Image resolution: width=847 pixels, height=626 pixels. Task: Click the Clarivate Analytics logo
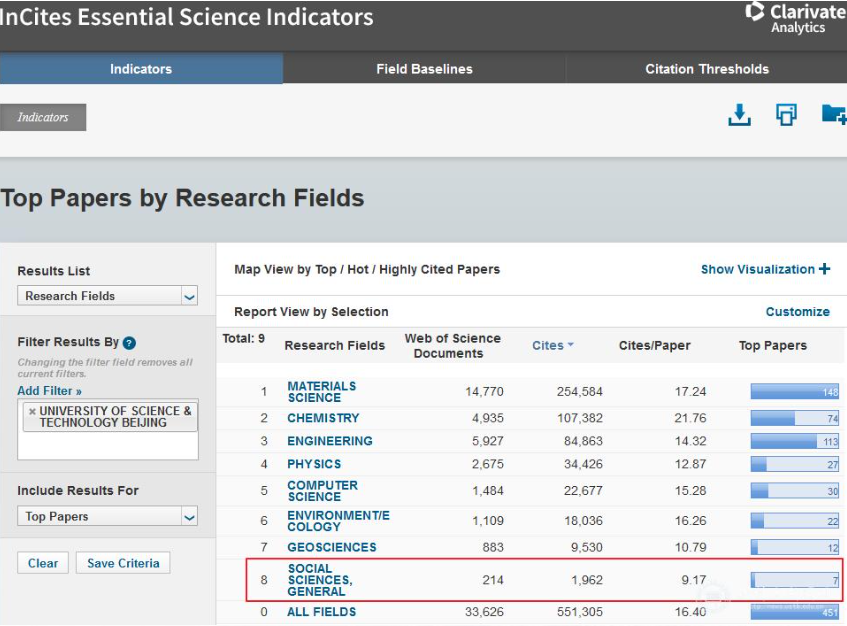tap(795, 18)
